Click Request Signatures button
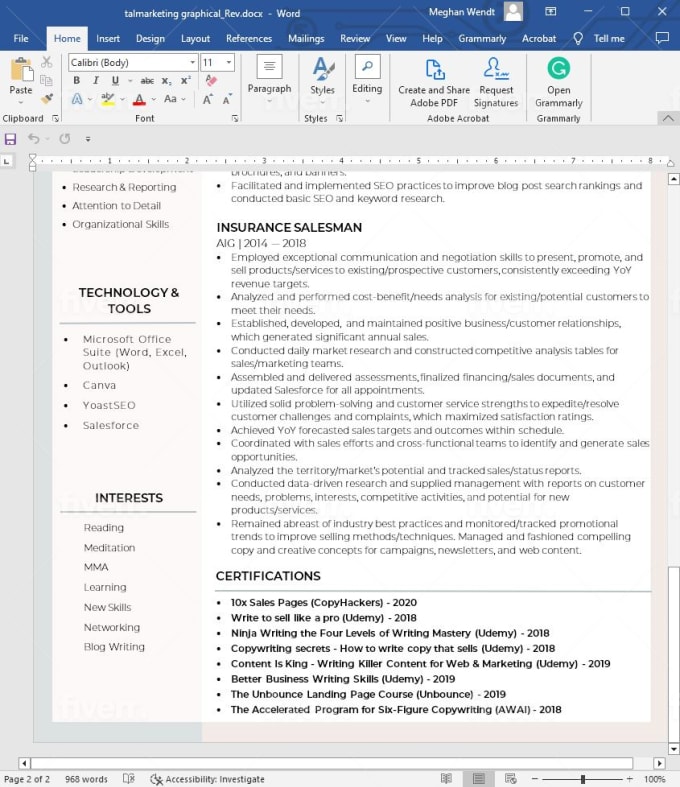 [x=496, y=82]
